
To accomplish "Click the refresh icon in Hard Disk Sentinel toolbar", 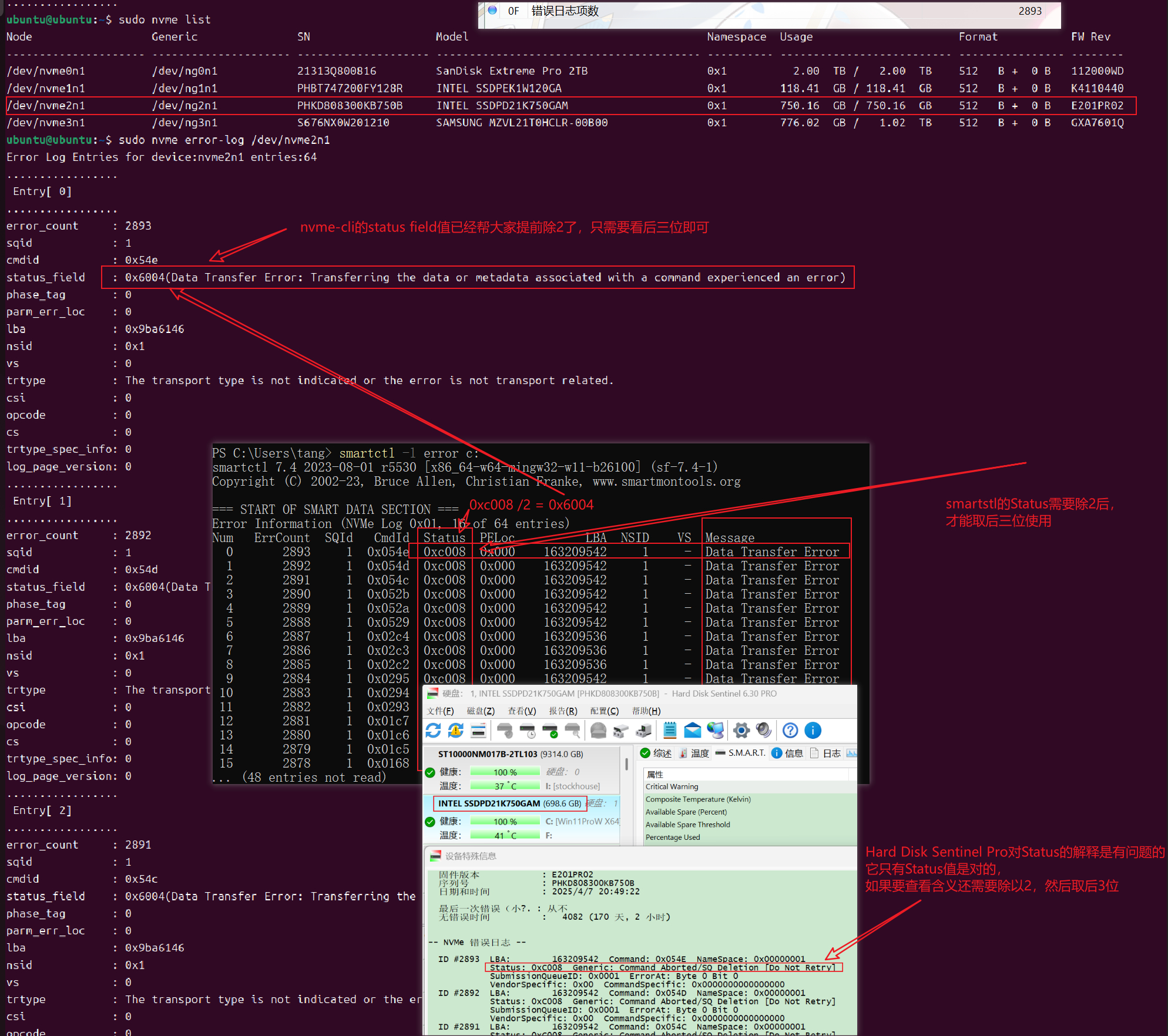I will point(434,730).
